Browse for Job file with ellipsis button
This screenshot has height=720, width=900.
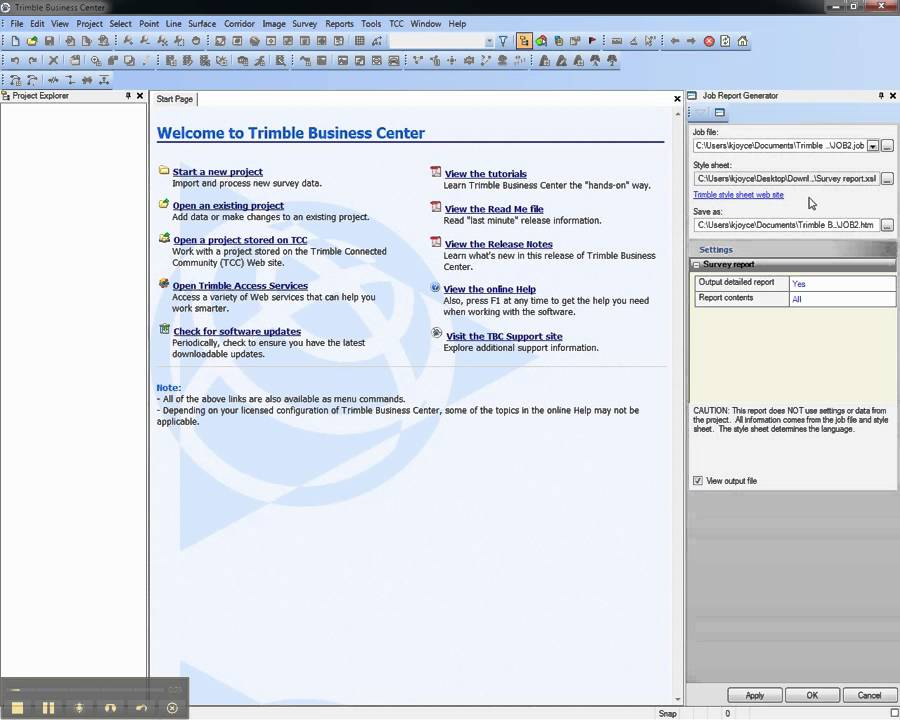[887, 146]
